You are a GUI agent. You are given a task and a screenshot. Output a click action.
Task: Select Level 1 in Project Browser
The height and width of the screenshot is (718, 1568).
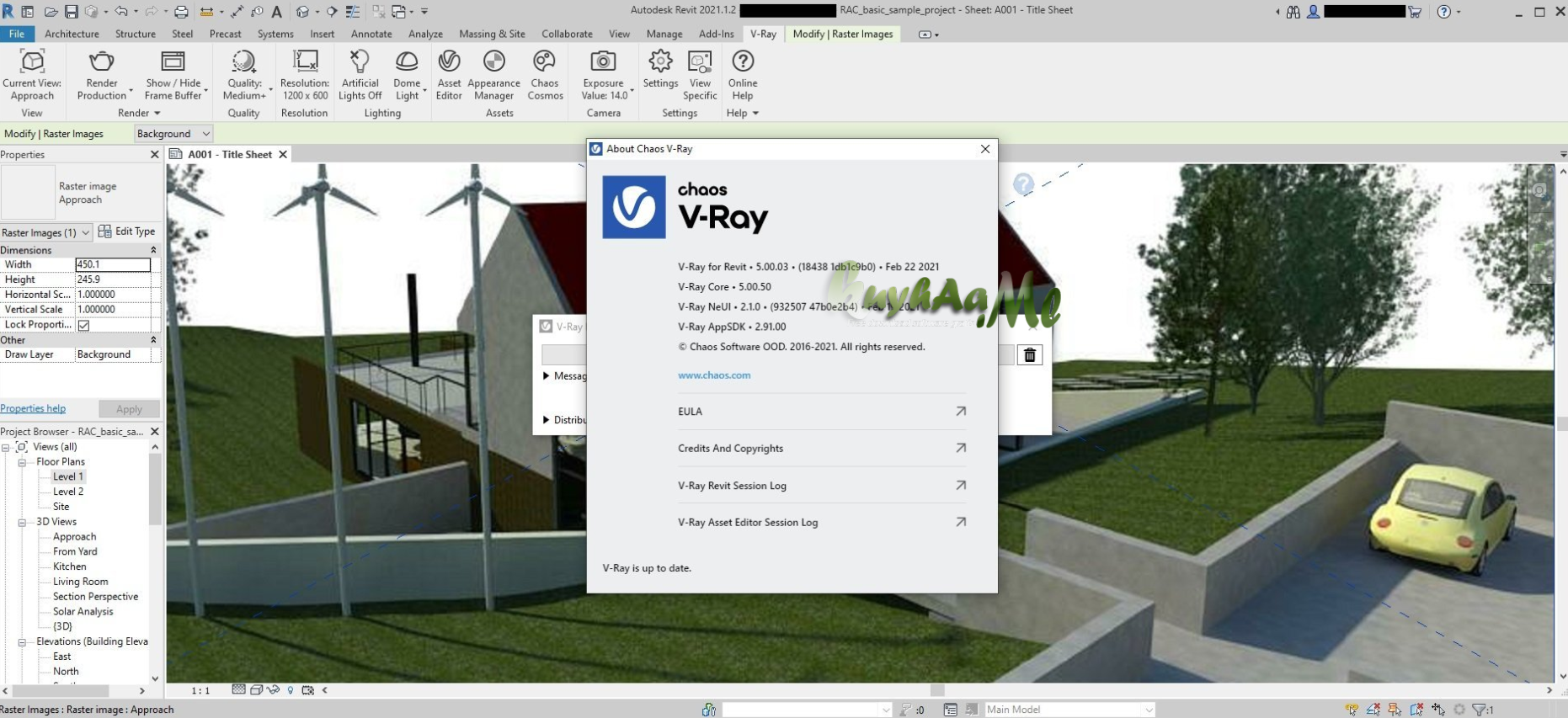click(x=68, y=476)
